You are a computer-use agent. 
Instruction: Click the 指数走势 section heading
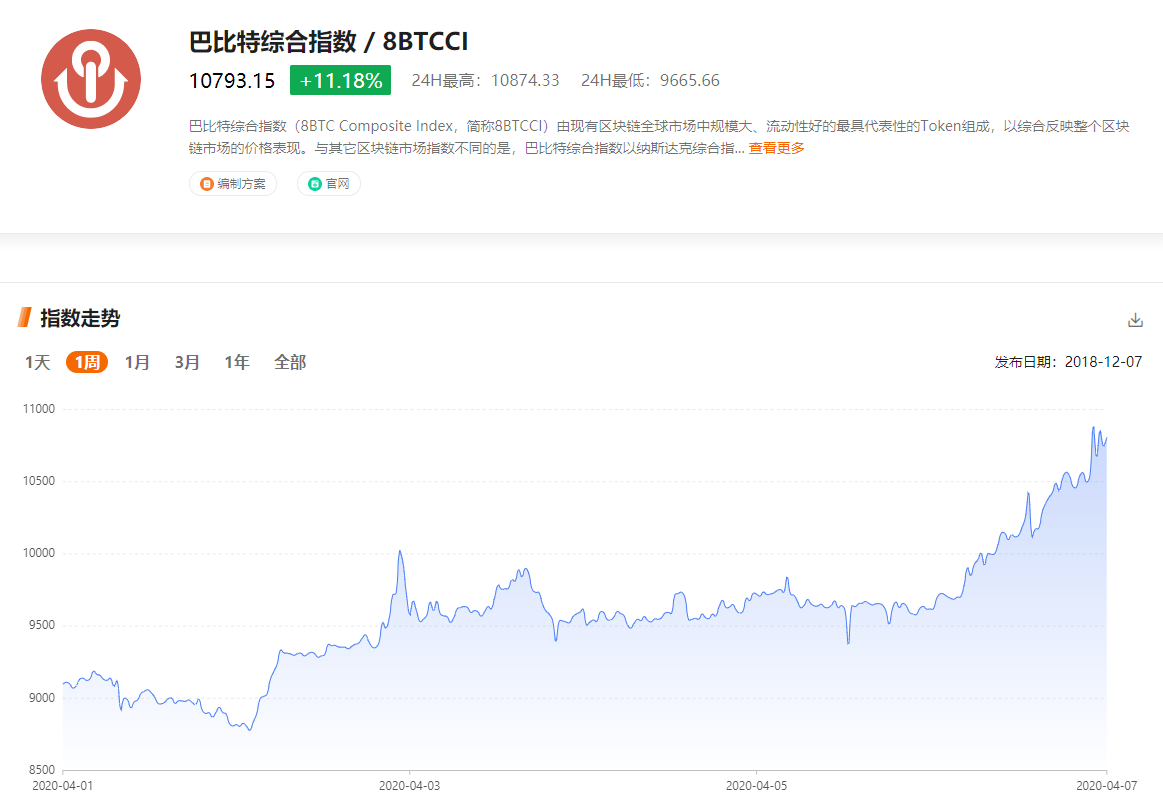click(x=80, y=318)
